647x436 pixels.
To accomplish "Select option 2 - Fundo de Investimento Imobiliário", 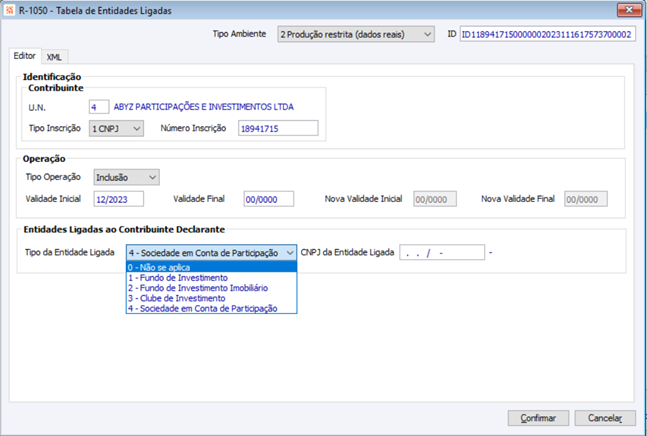I will pyautogui.click(x=211, y=288).
